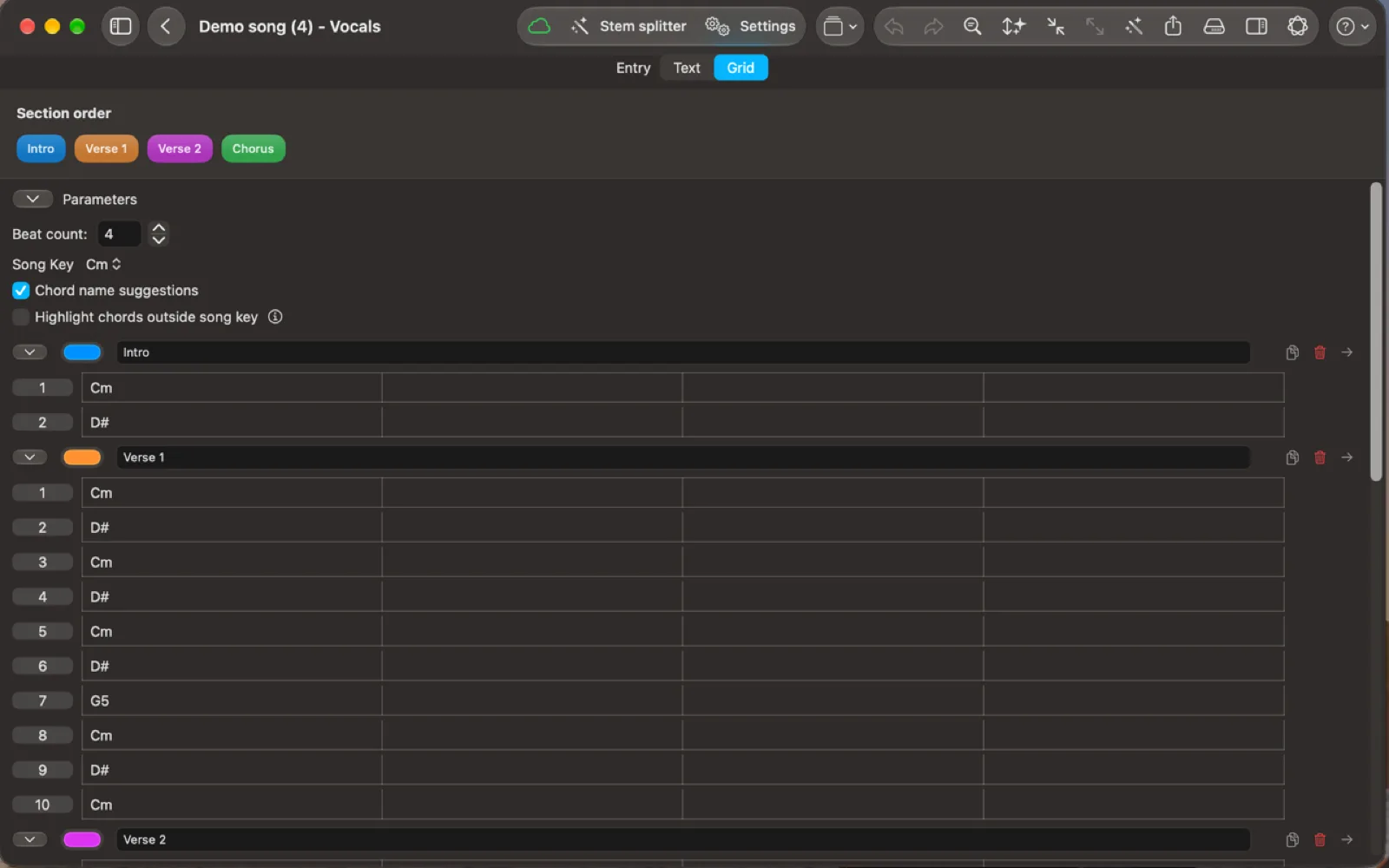
Task: Collapse the Intro section chevron
Action: (x=30, y=352)
